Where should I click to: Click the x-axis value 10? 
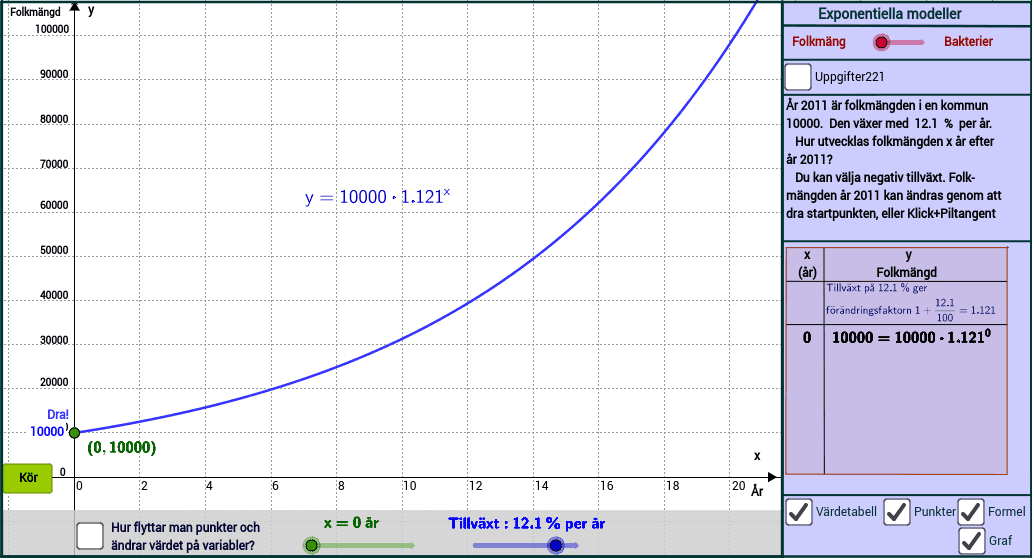pos(410,486)
